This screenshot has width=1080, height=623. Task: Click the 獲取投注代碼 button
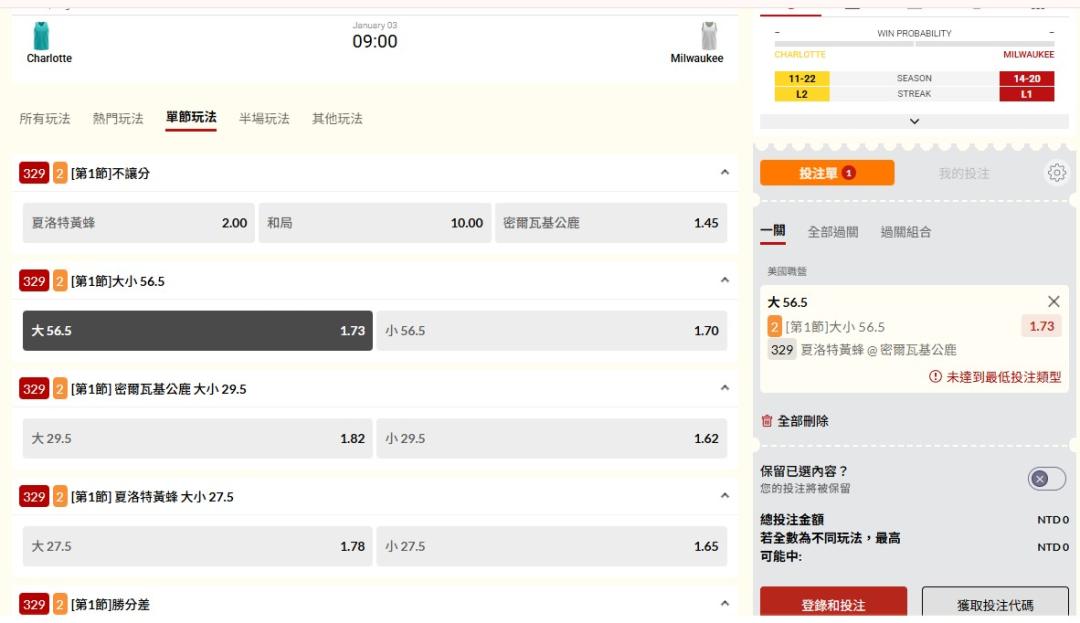(x=994, y=605)
